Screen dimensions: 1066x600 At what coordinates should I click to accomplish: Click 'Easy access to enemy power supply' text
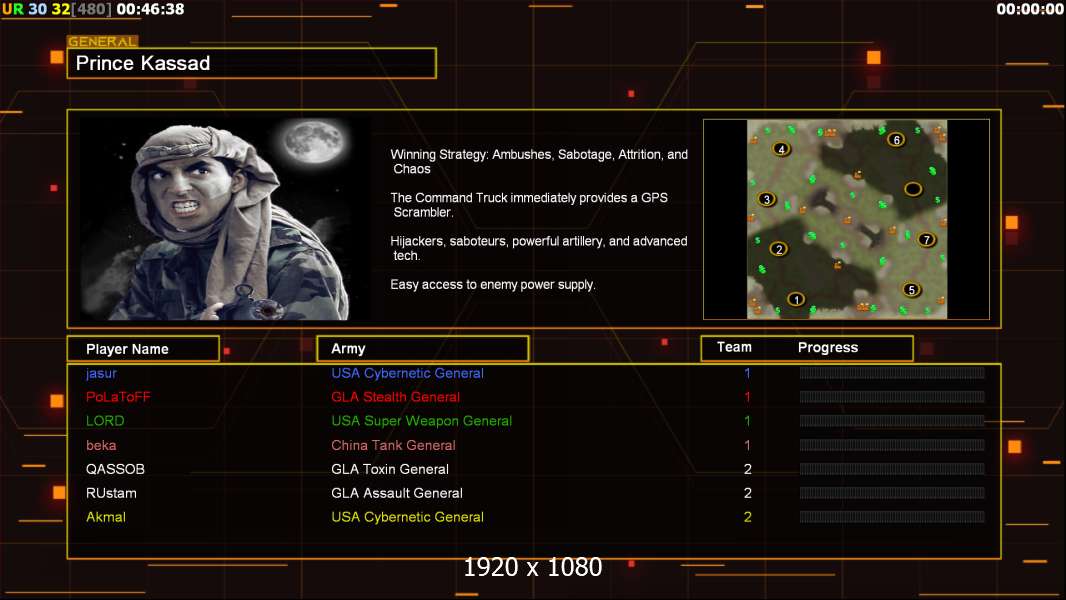pos(493,285)
